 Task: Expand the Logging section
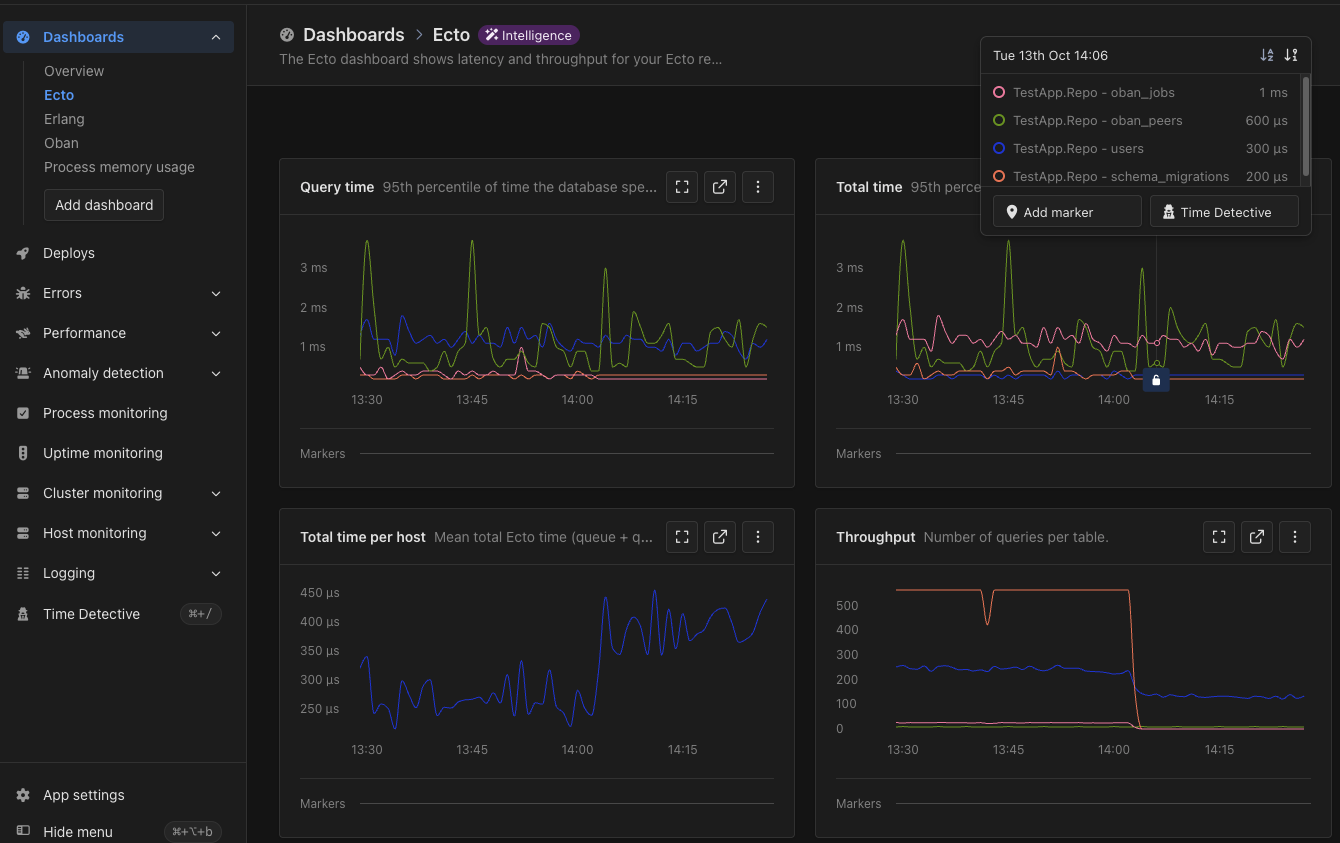pos(216,573)
